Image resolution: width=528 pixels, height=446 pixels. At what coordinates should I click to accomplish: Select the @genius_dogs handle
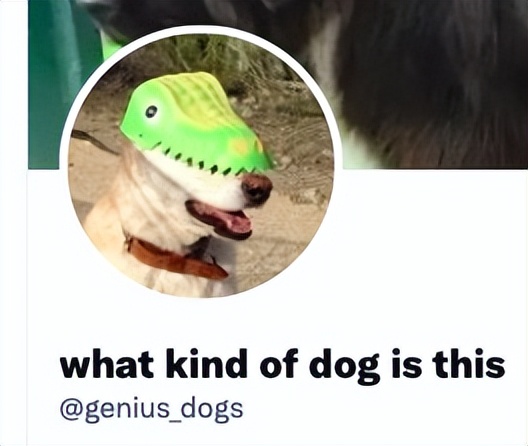click(151, 409)
